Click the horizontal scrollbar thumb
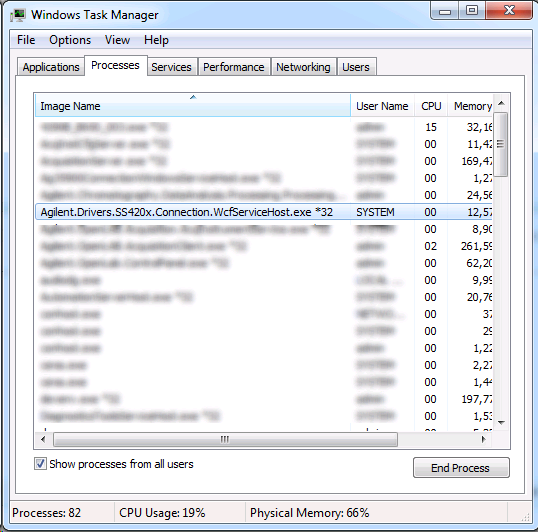Screen dimensions: 538x532 225,439
